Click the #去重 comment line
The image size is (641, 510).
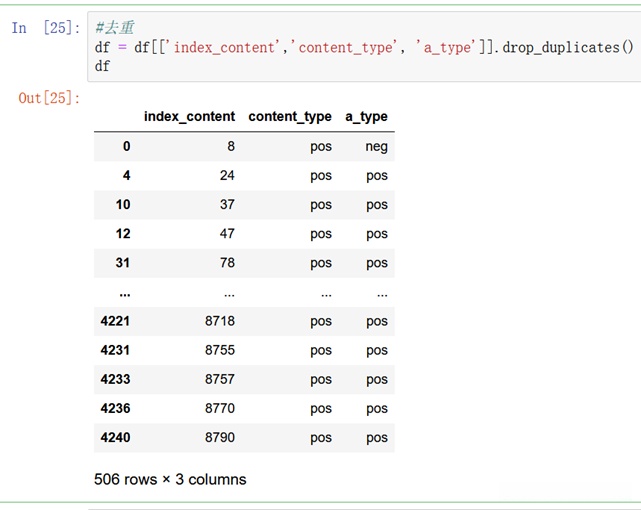click(x=114, y=28)
